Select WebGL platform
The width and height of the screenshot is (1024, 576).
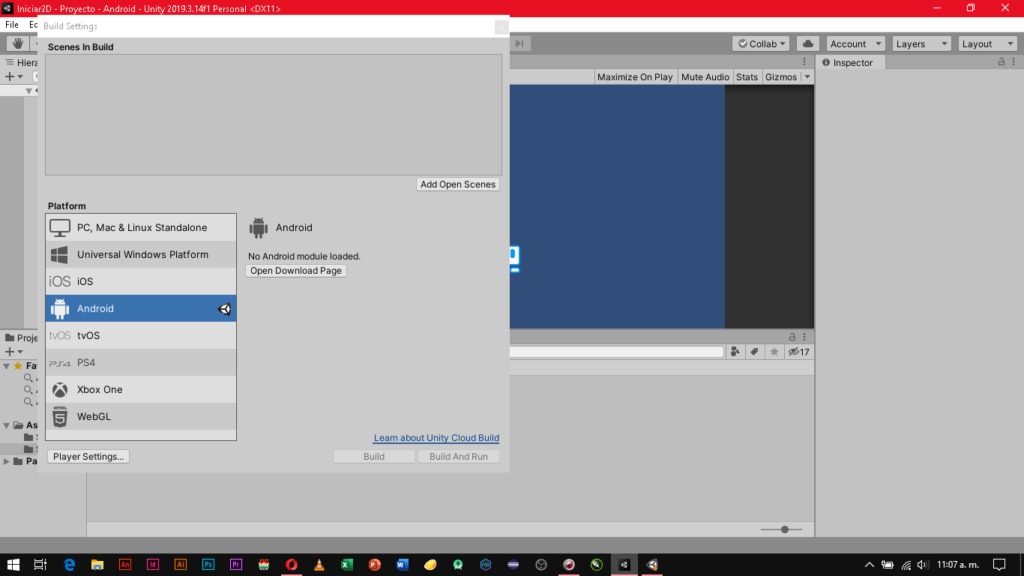point(141,417)
